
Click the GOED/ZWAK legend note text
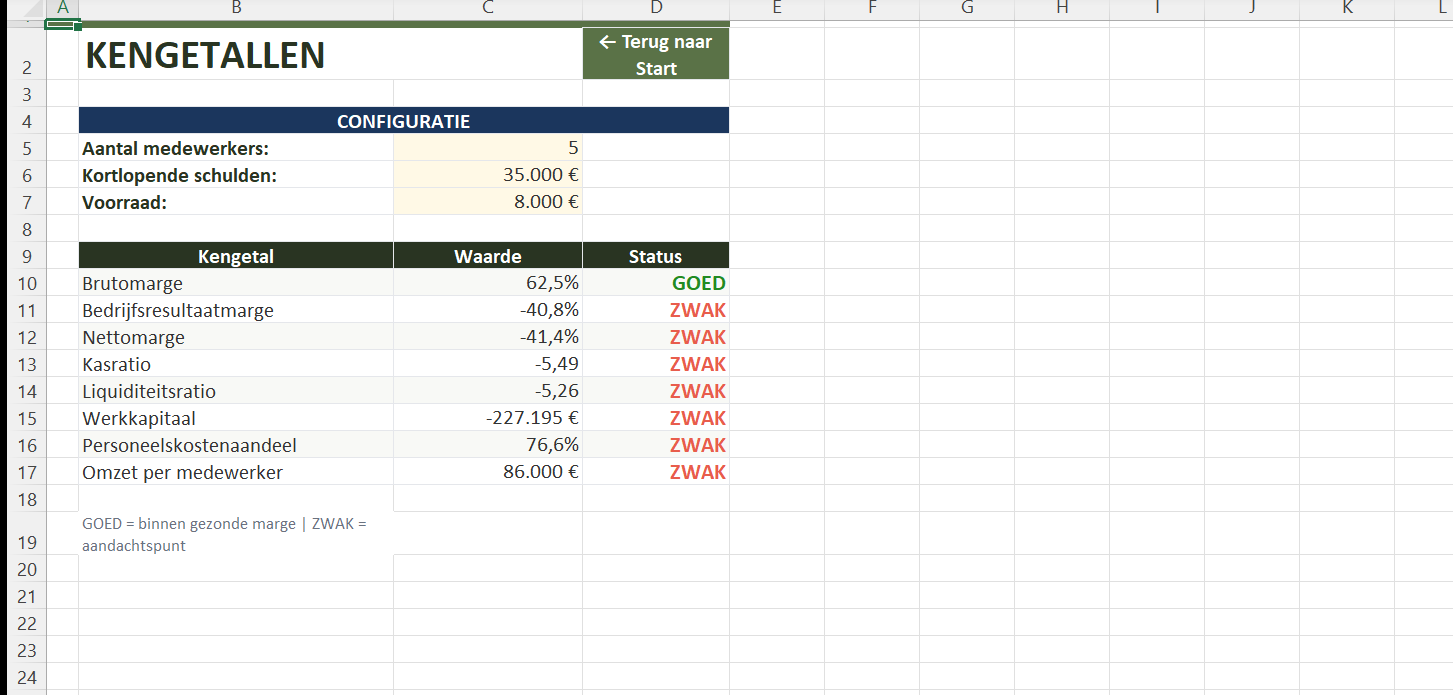pyautogui.click(x=224, y=534)
